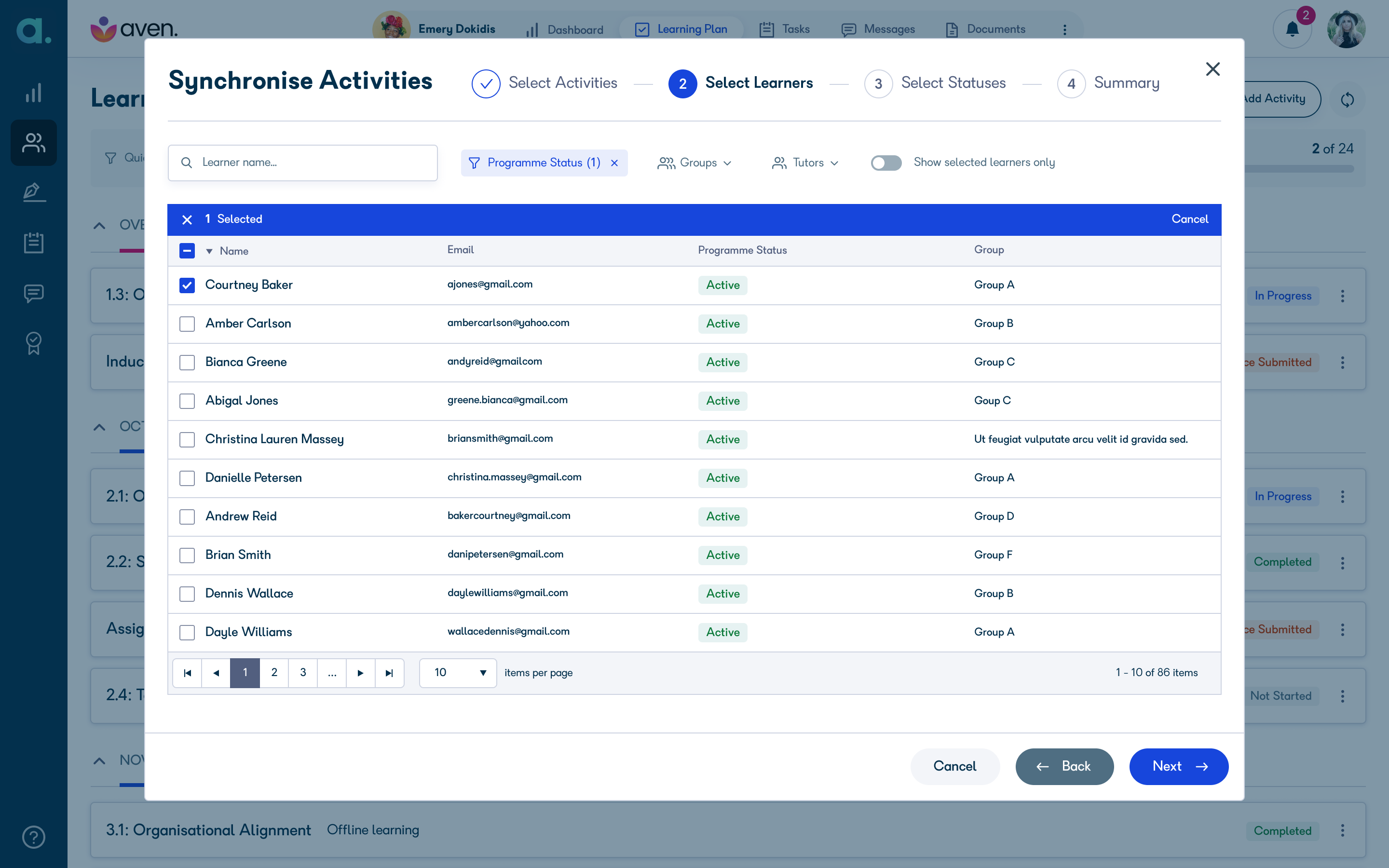The width and height of the screenshot is (1389, 868).
Task: Click the refresh sync icon beside Add Activity
Action: point(1347,99)
